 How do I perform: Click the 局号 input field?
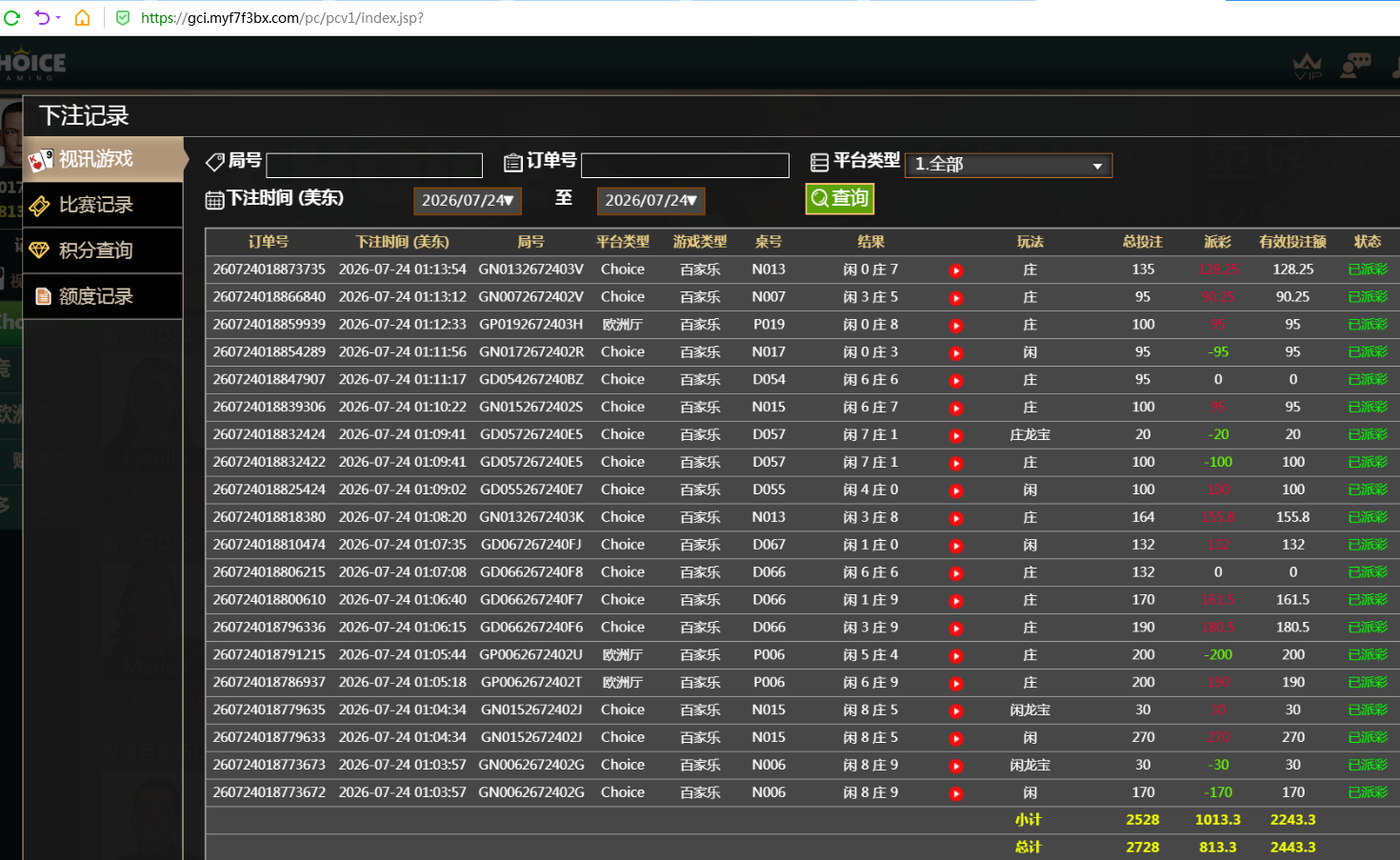(374, 165)
